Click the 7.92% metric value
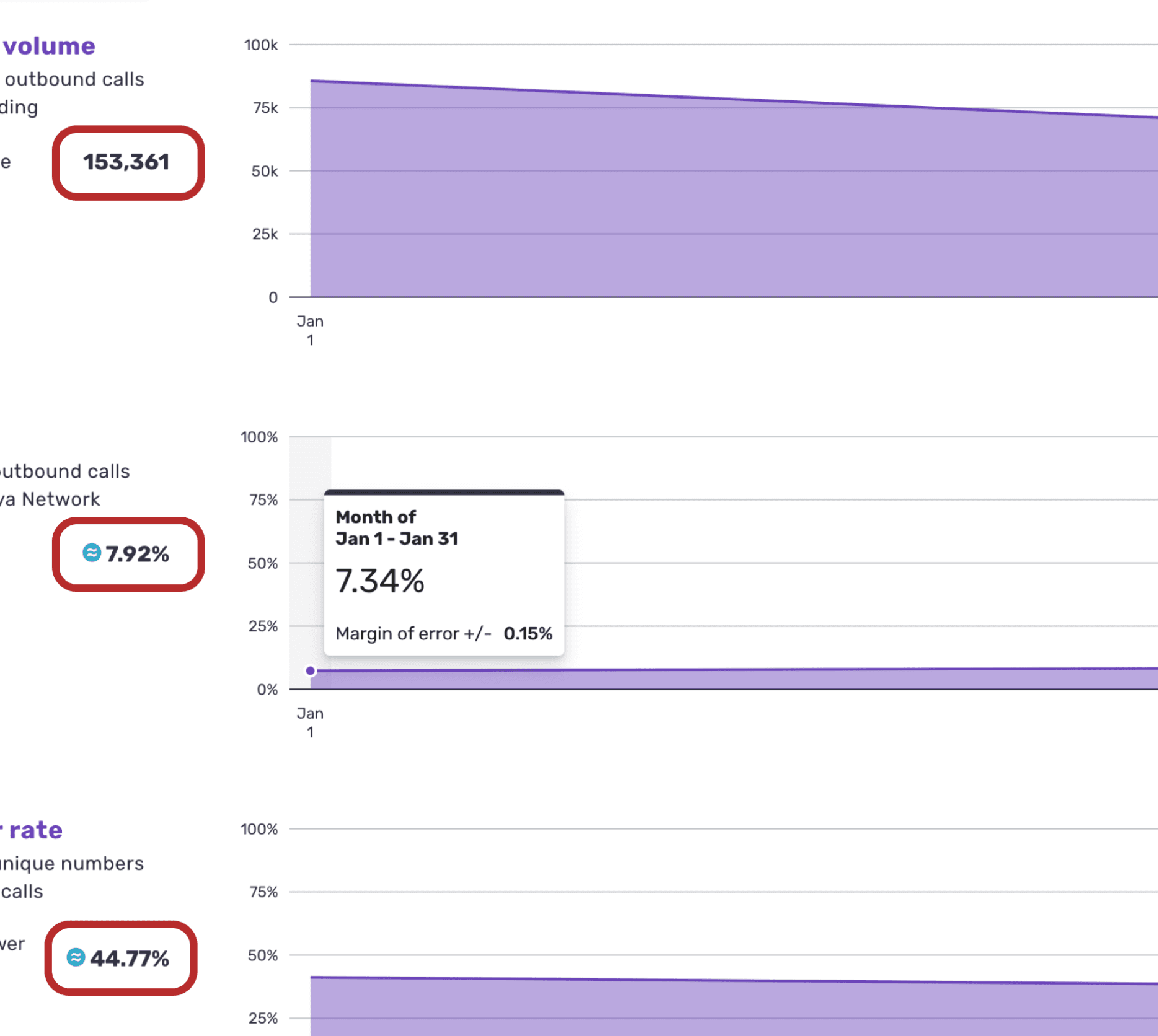This screenshot has width=1158, height=1036. coord(137,554)
